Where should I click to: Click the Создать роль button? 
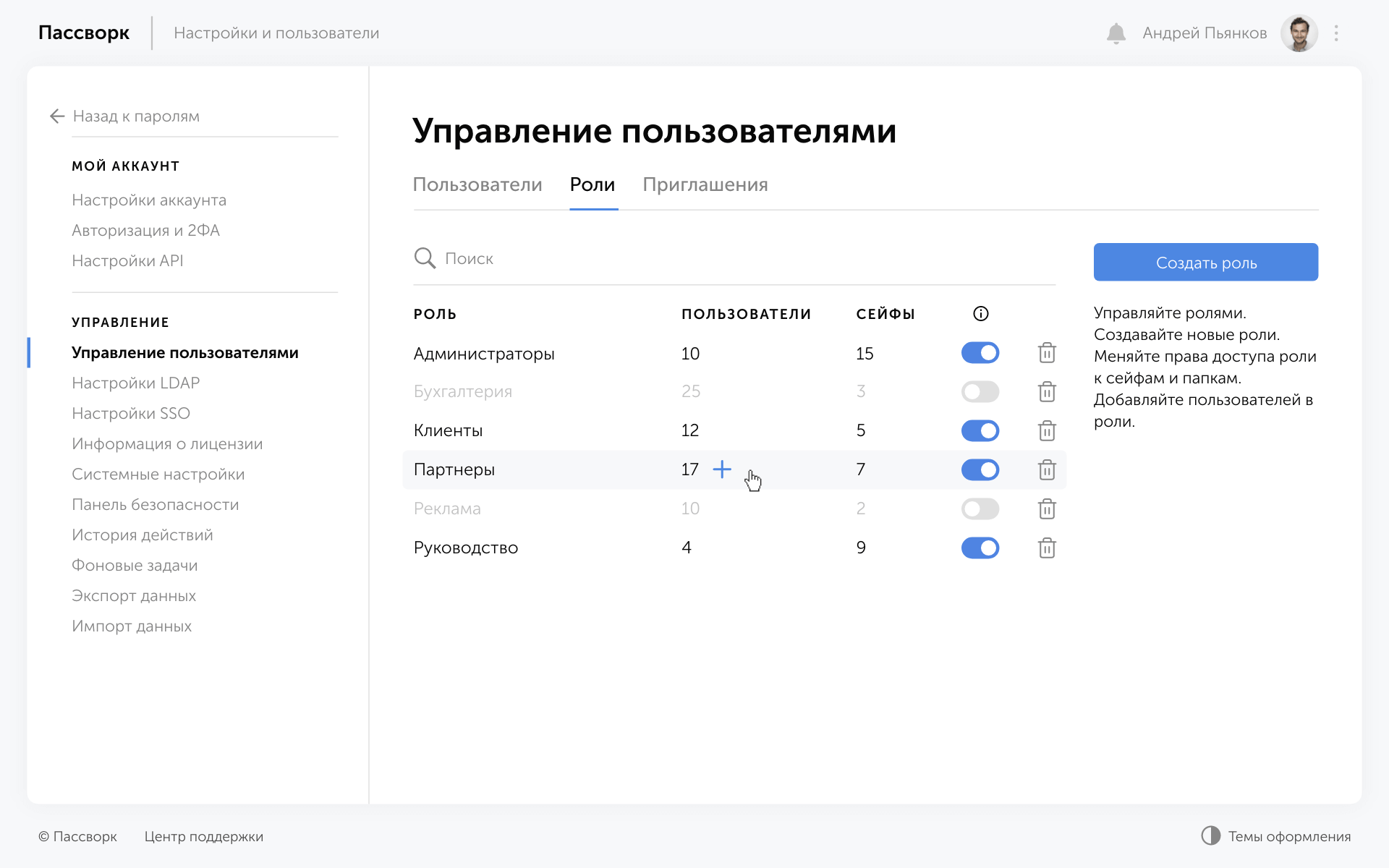click(x=1206, y=262)
